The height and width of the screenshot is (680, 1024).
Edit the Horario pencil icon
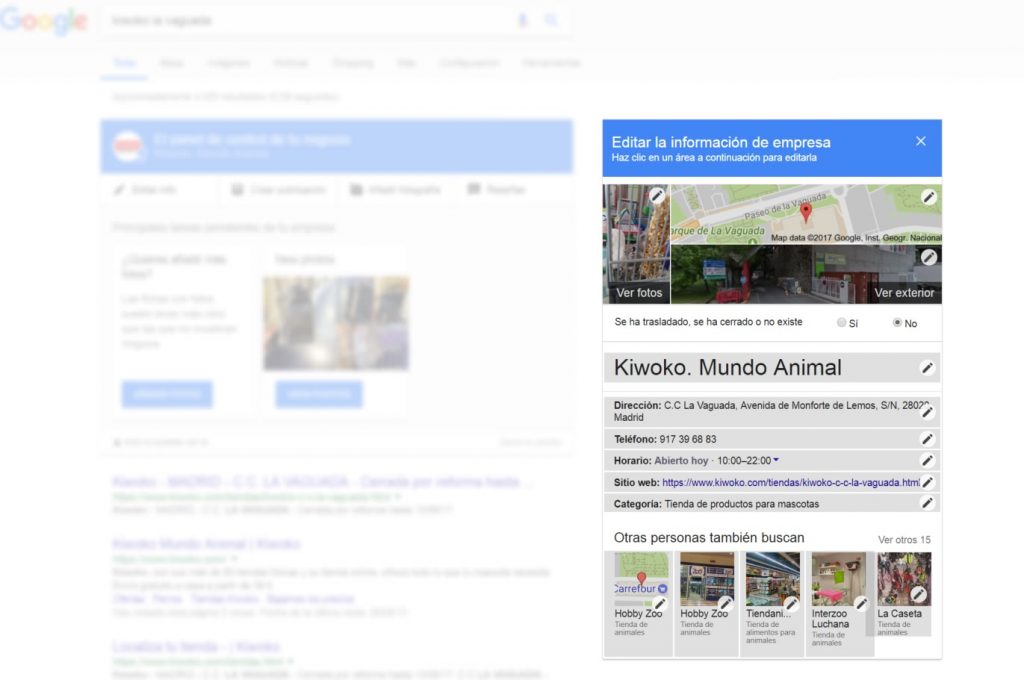(x=927, y=461)
